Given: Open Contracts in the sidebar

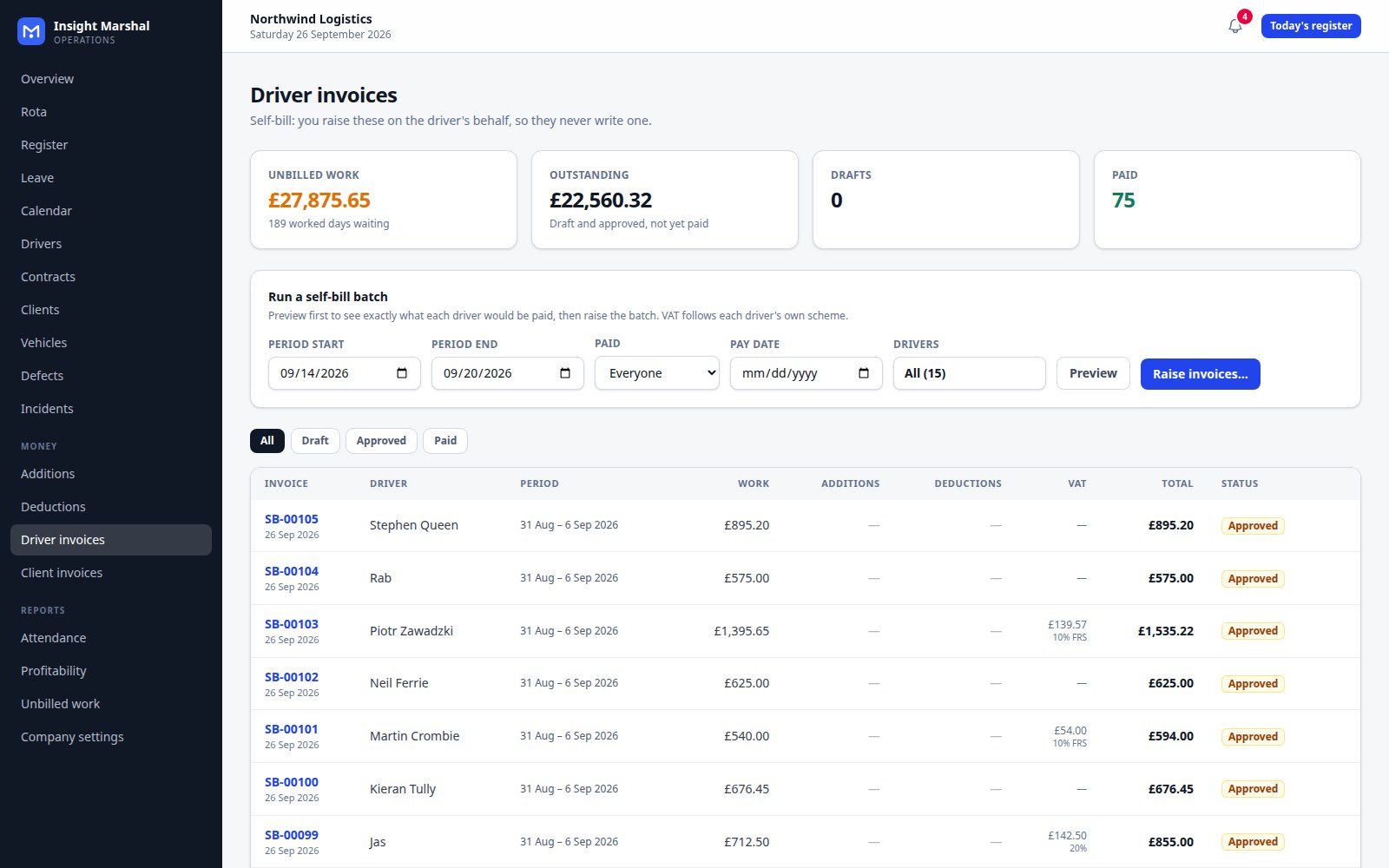Looking at the screenshot, I should click(111, 277).
